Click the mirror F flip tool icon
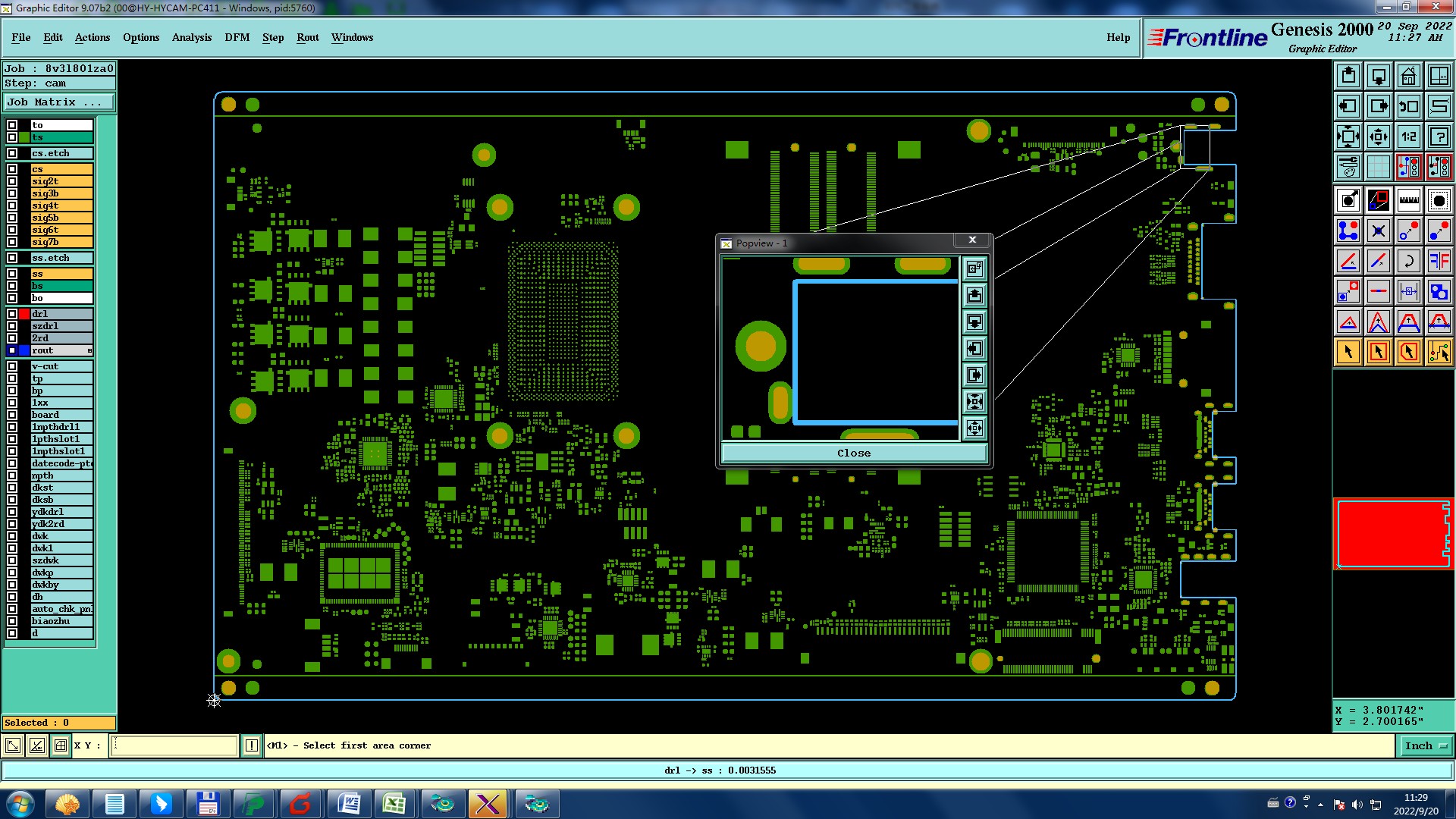Image resolution: width=1456 pixels, height=819 pixels. [1439, 262]
